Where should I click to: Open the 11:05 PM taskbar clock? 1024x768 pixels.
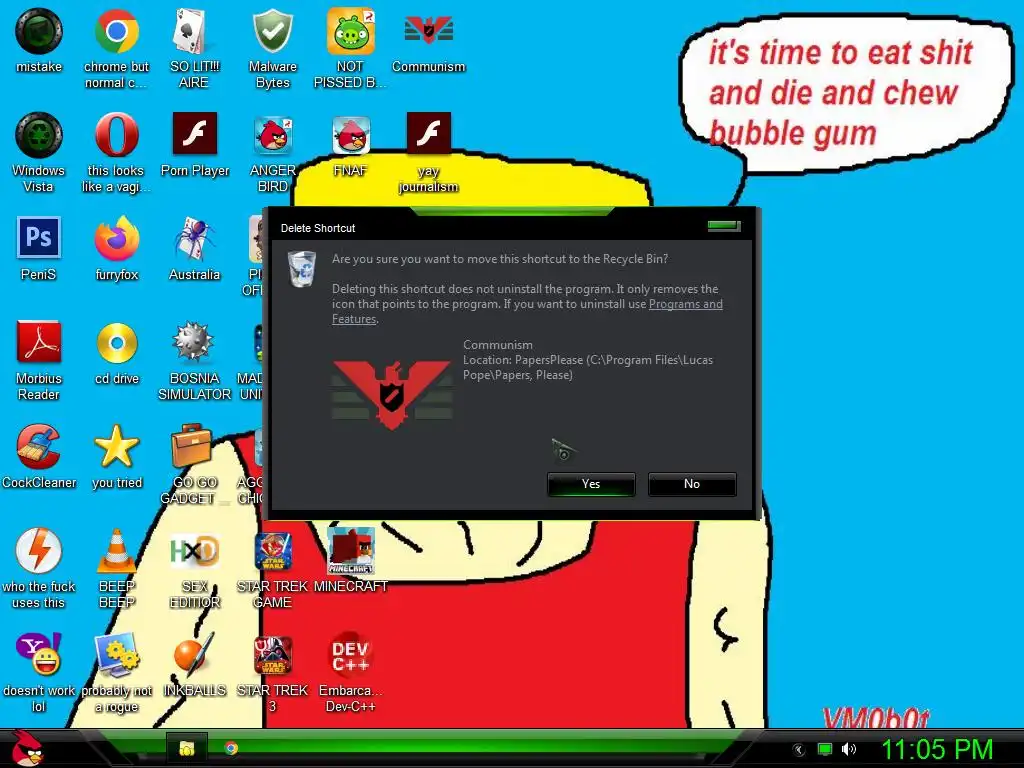pyautogui.click(x=936, y=749)
